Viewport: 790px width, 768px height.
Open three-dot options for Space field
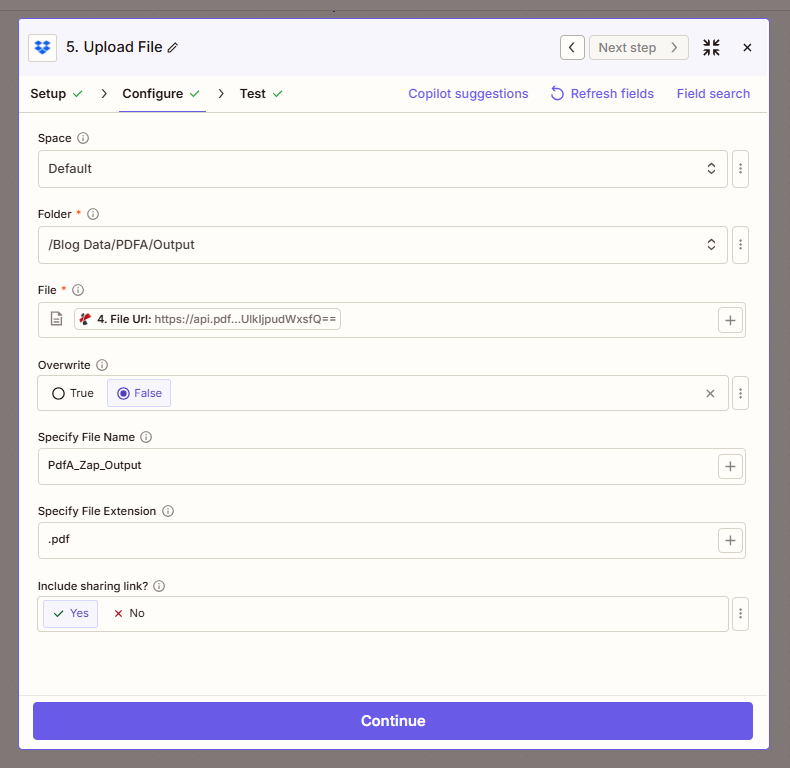point(740,169)
